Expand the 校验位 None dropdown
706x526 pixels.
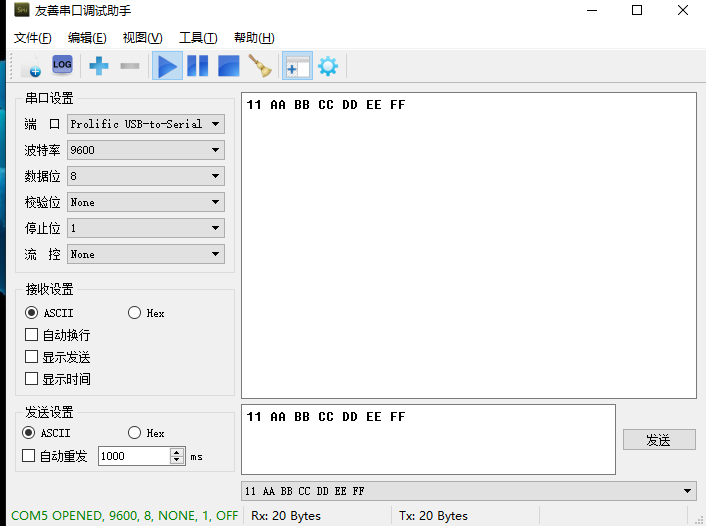(146, 202)
